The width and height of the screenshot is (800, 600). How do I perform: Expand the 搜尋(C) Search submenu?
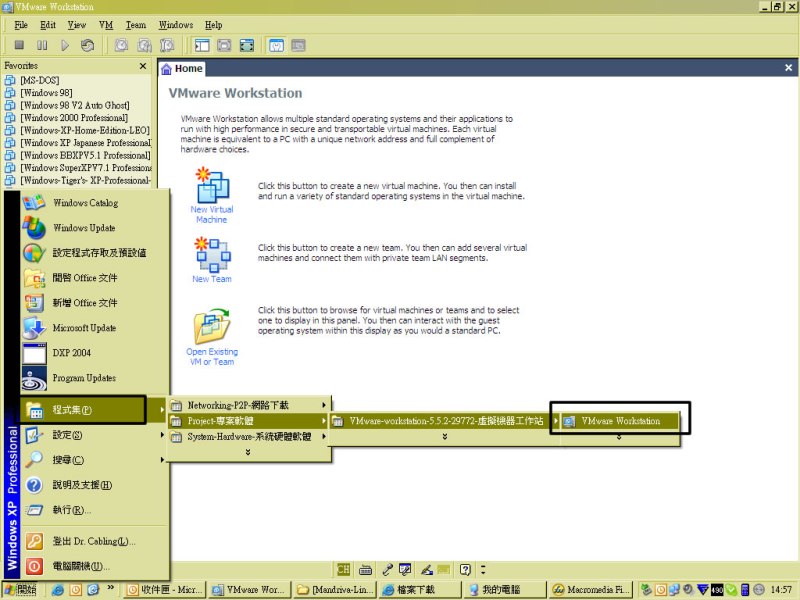coord(95,460)
